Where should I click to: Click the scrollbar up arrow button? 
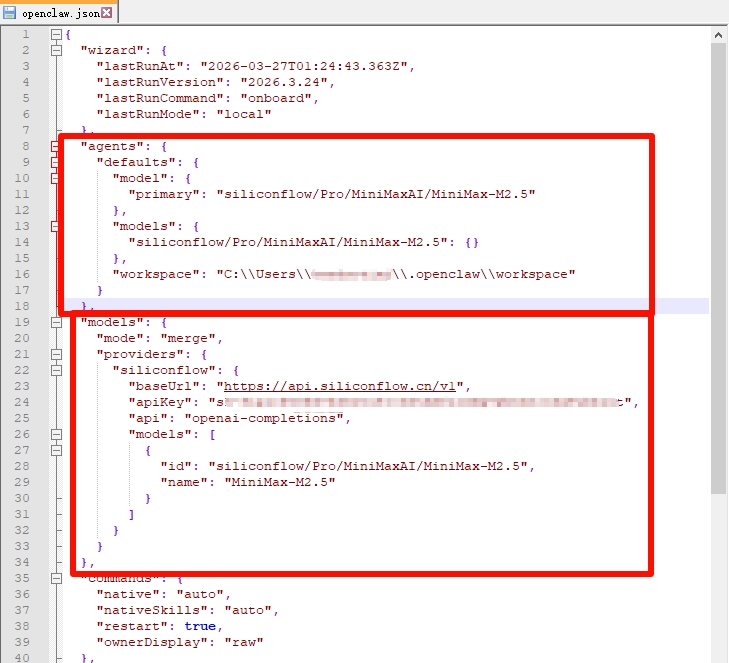(x=718, y=35)
